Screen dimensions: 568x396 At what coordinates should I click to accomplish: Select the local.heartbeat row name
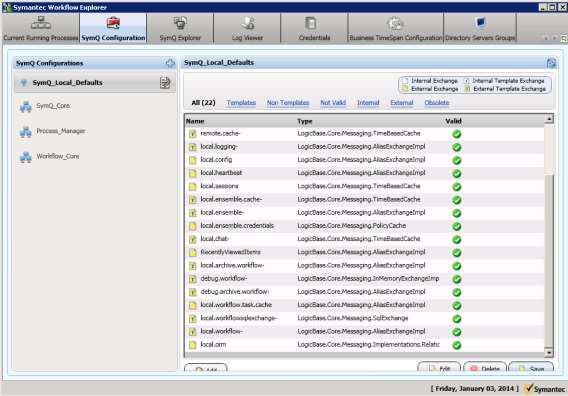tap(221, 173)
